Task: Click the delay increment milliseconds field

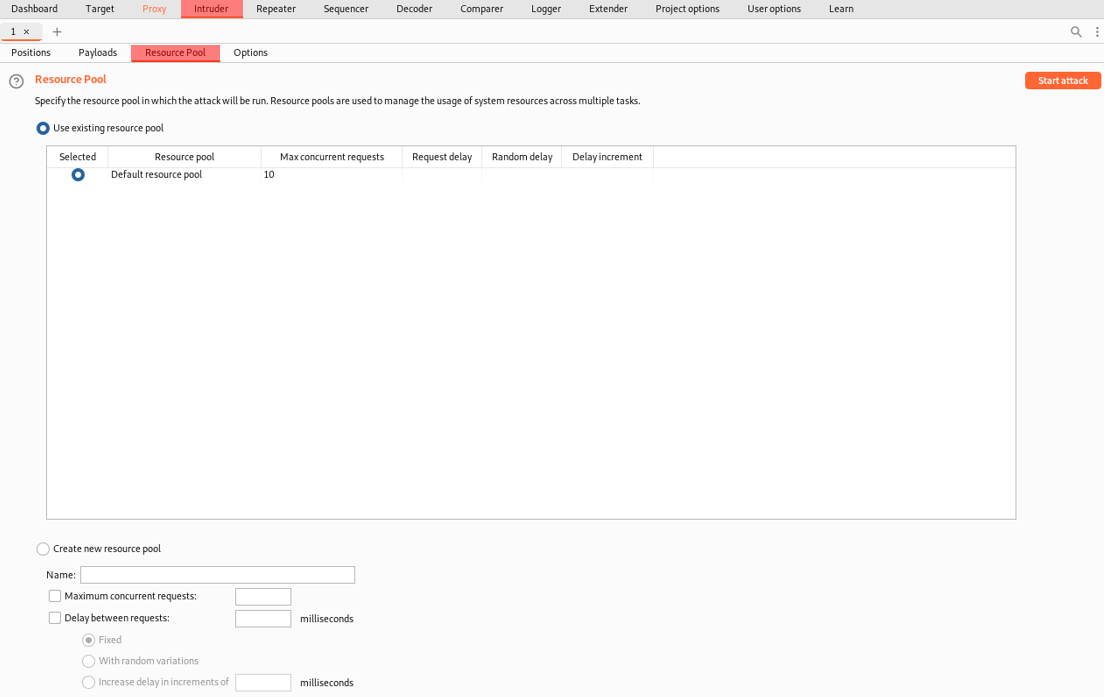Action: pyautogui.click(x=263, y=682)
